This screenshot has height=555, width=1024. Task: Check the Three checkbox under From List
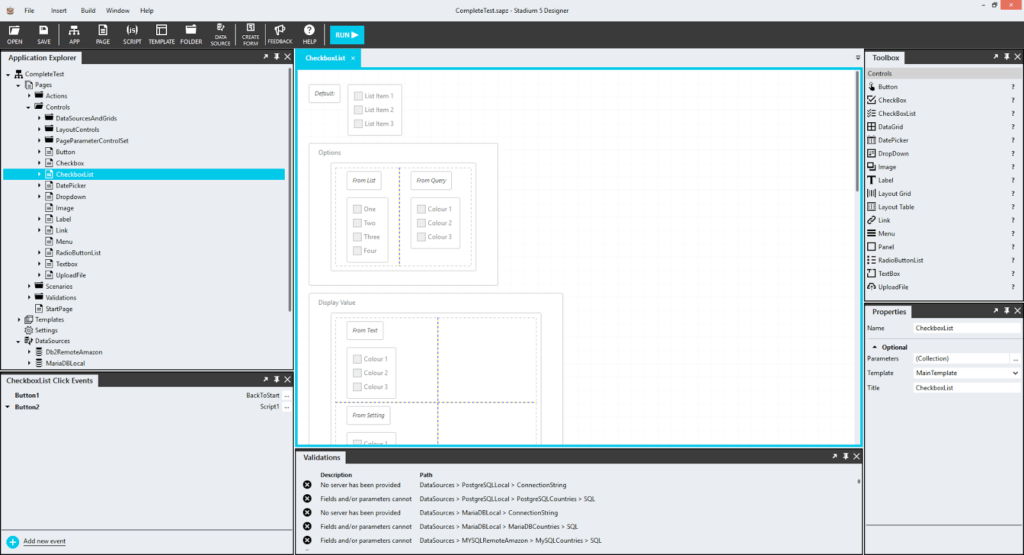coord(357,237)
